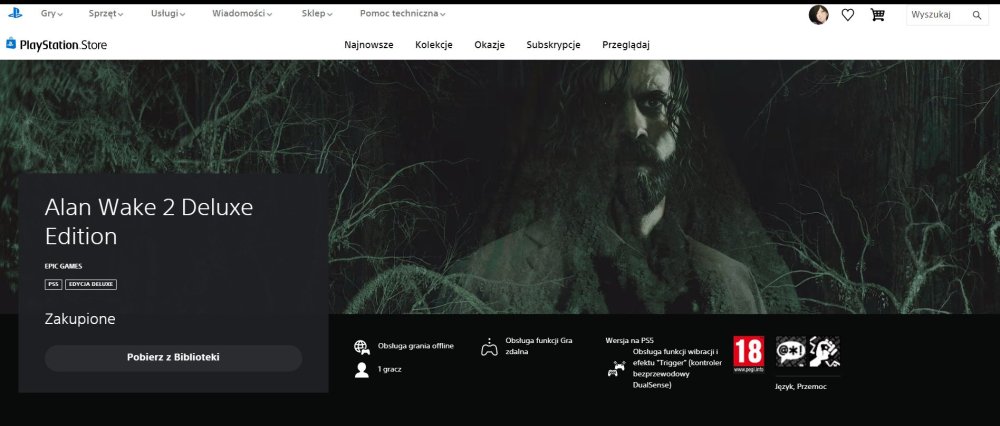1000x426 pixels.
Task: Expand the Gry dropdown menu
Action: [x=52, y=13]
